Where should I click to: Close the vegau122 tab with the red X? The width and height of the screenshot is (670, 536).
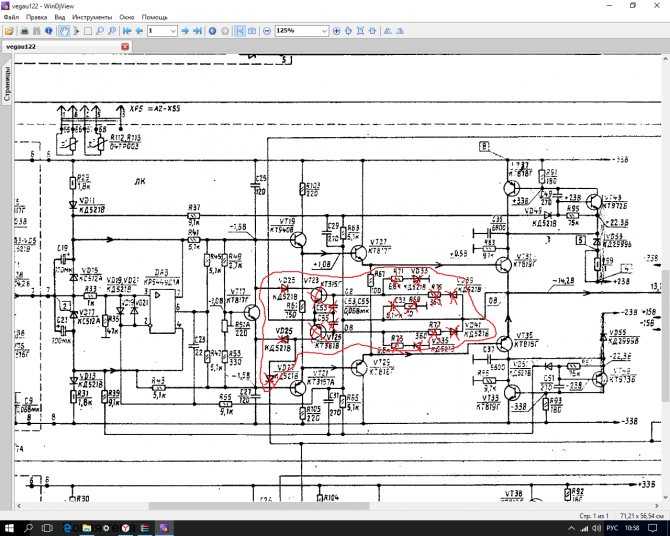coord(125,46)
